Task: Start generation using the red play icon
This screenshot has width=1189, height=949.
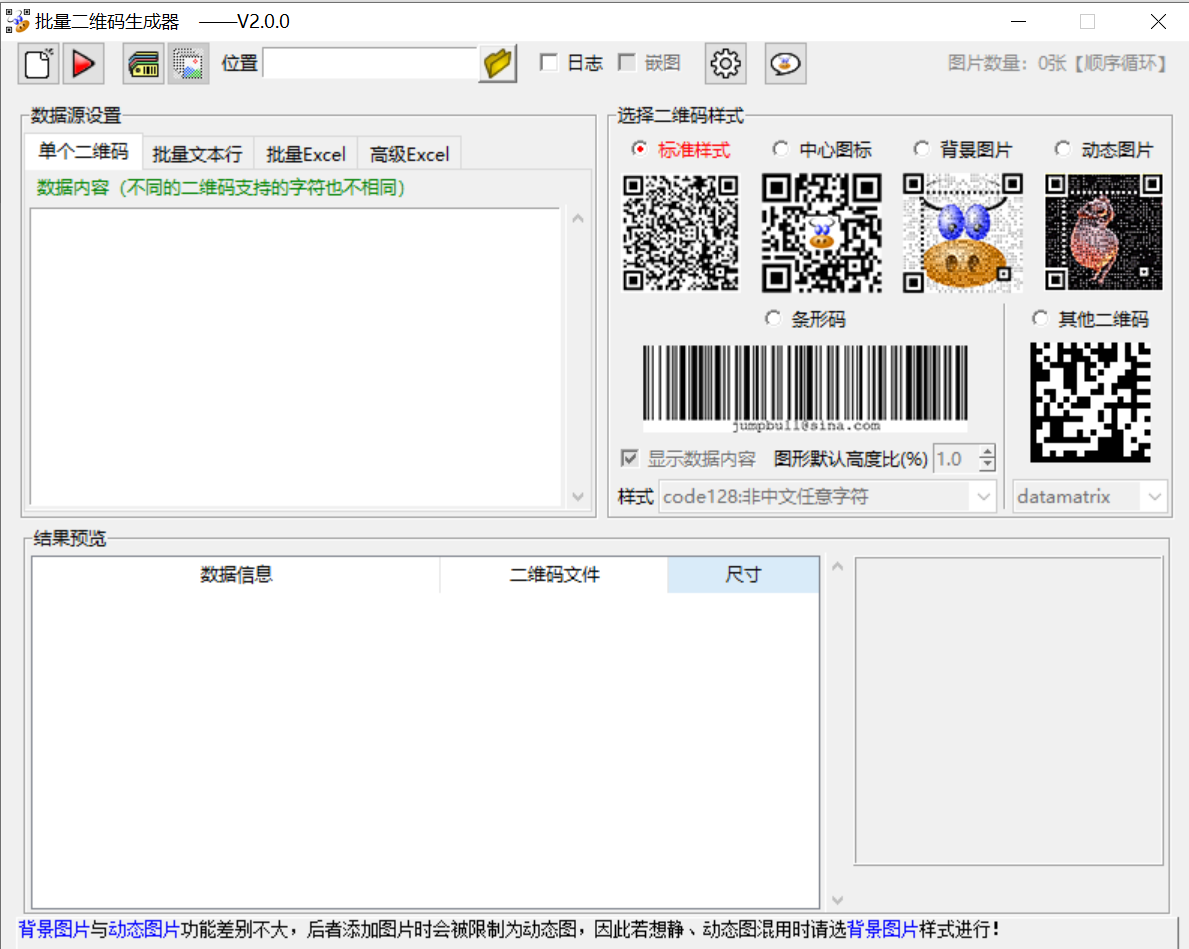Action: click(83, 63)
